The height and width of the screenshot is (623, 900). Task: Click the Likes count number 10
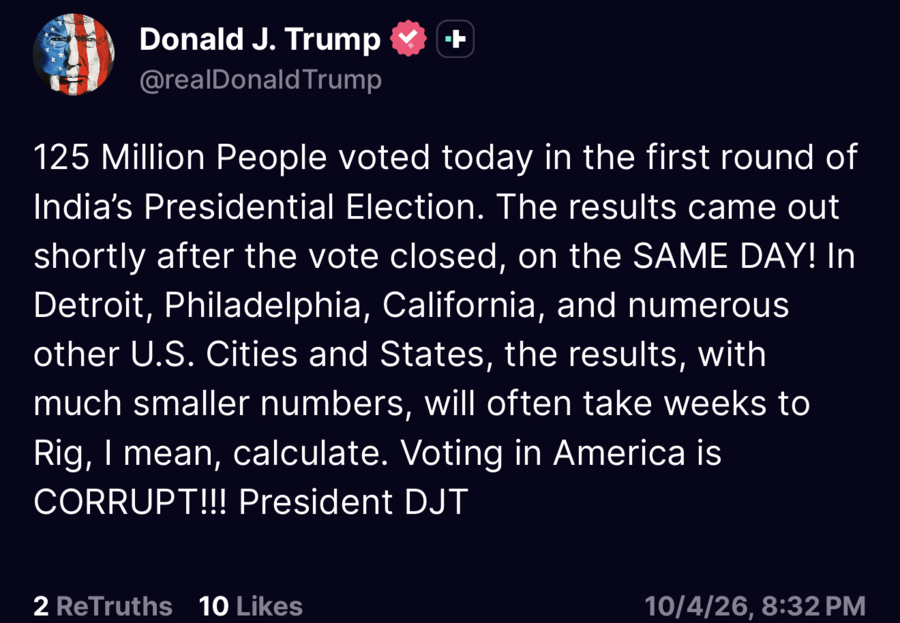pos(214,606)
